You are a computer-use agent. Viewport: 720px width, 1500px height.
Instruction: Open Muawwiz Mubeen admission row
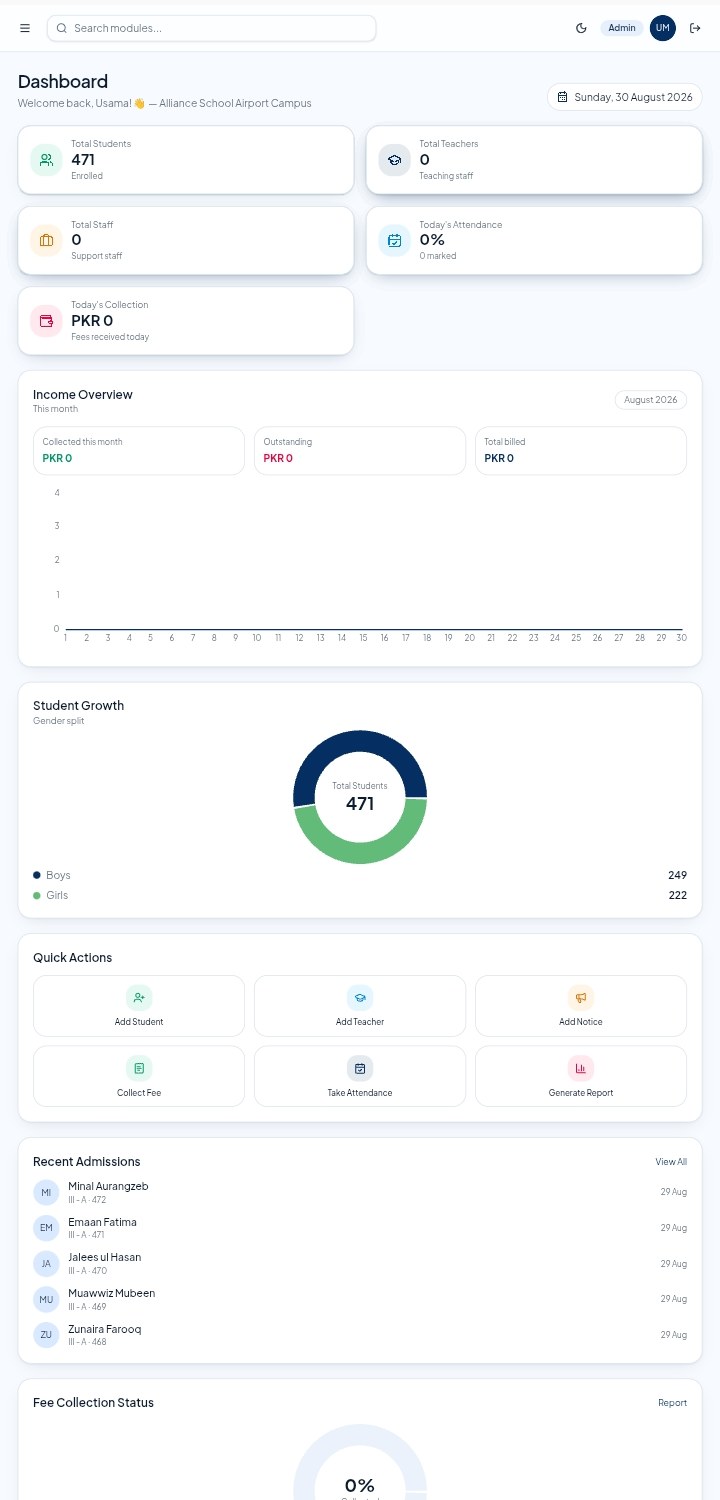[x=360, y=1299]
